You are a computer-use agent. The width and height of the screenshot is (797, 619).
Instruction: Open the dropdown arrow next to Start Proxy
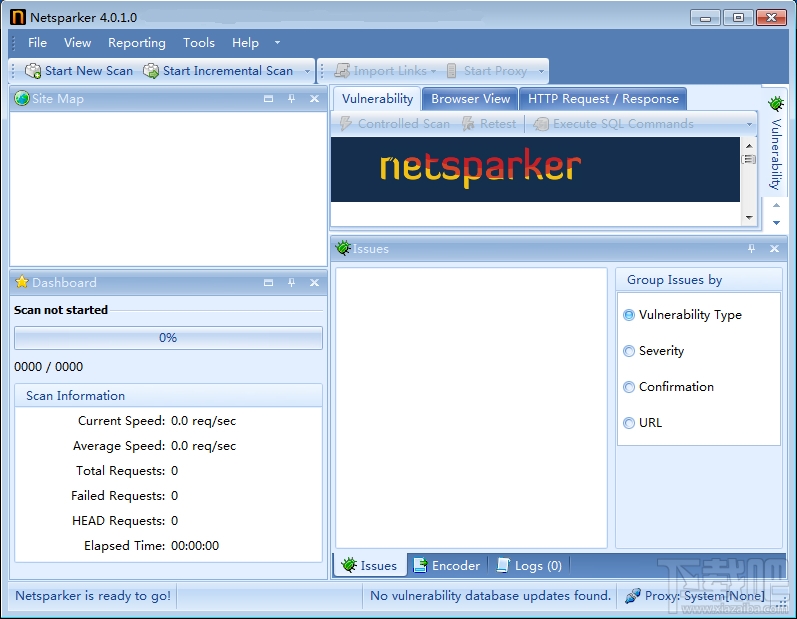coord(541,71)
